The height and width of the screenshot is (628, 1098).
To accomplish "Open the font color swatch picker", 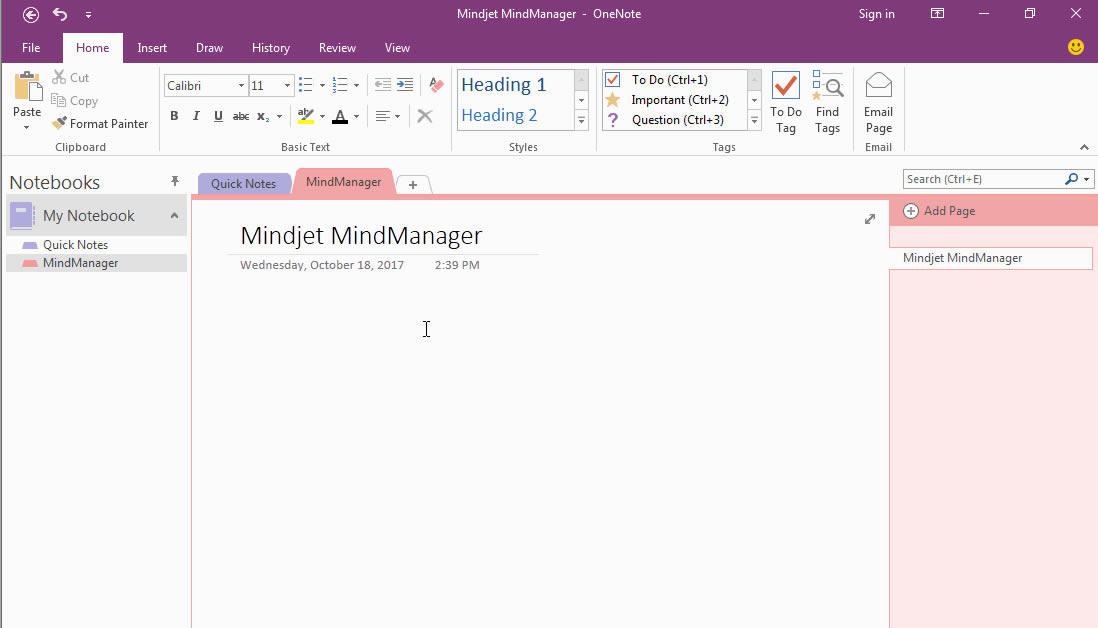I will [x=356, y=116].
